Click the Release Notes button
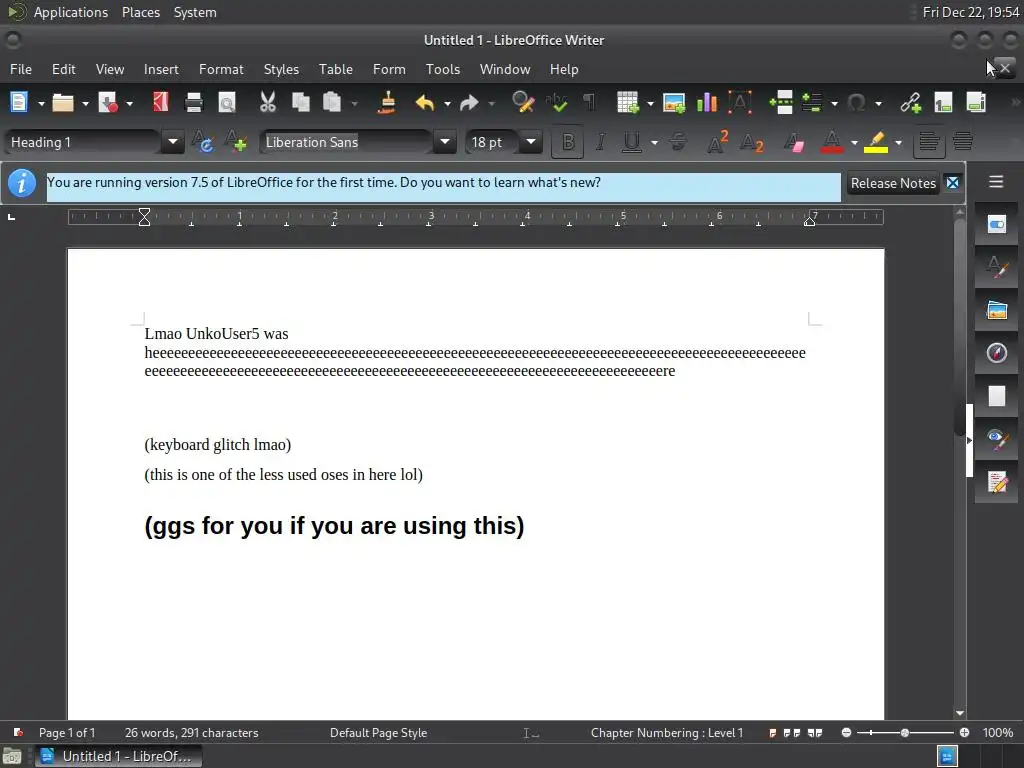The image size is (1024, 768). 893,184
